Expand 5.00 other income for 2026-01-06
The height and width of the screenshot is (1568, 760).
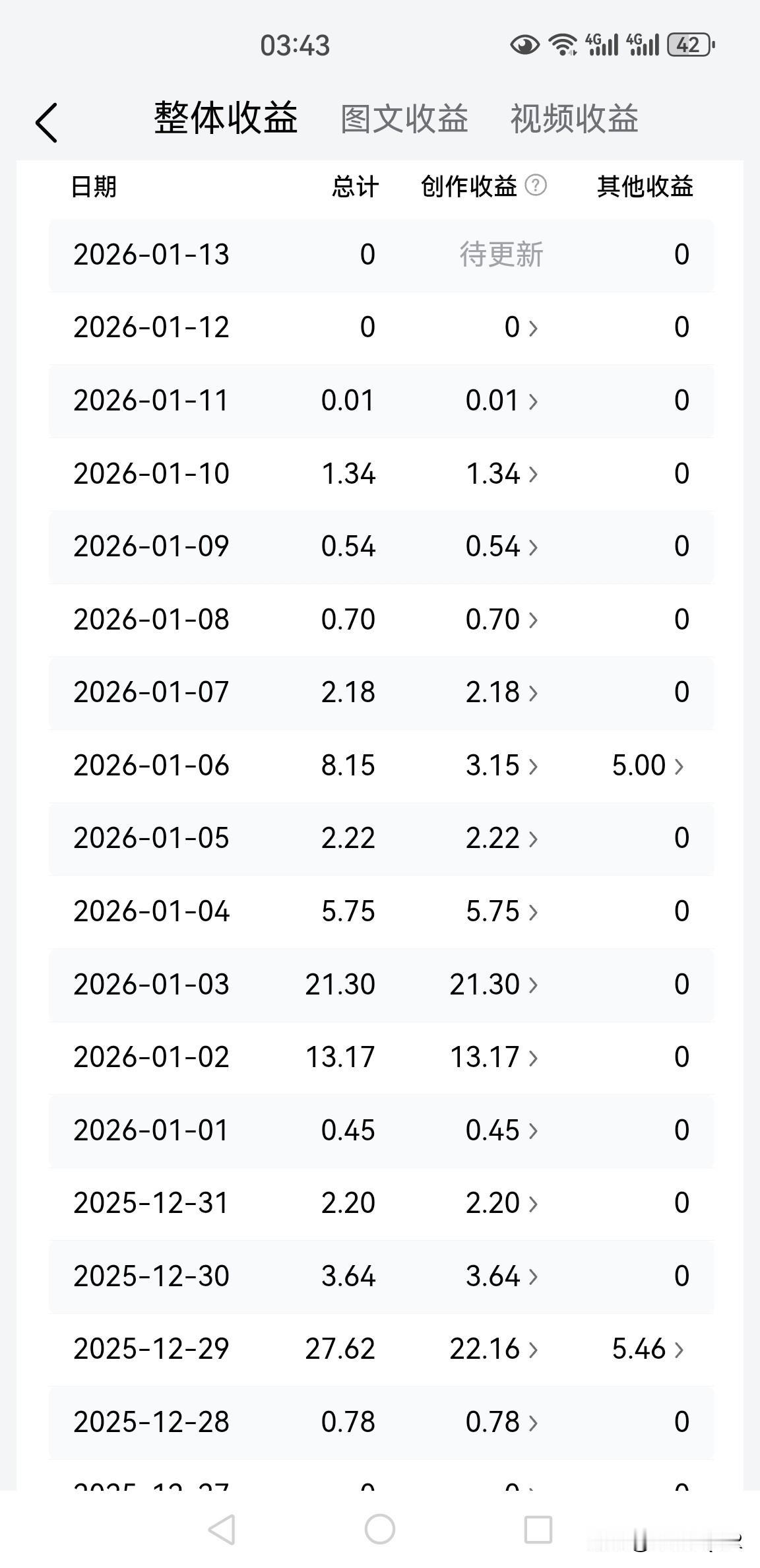tap(648, 766)
